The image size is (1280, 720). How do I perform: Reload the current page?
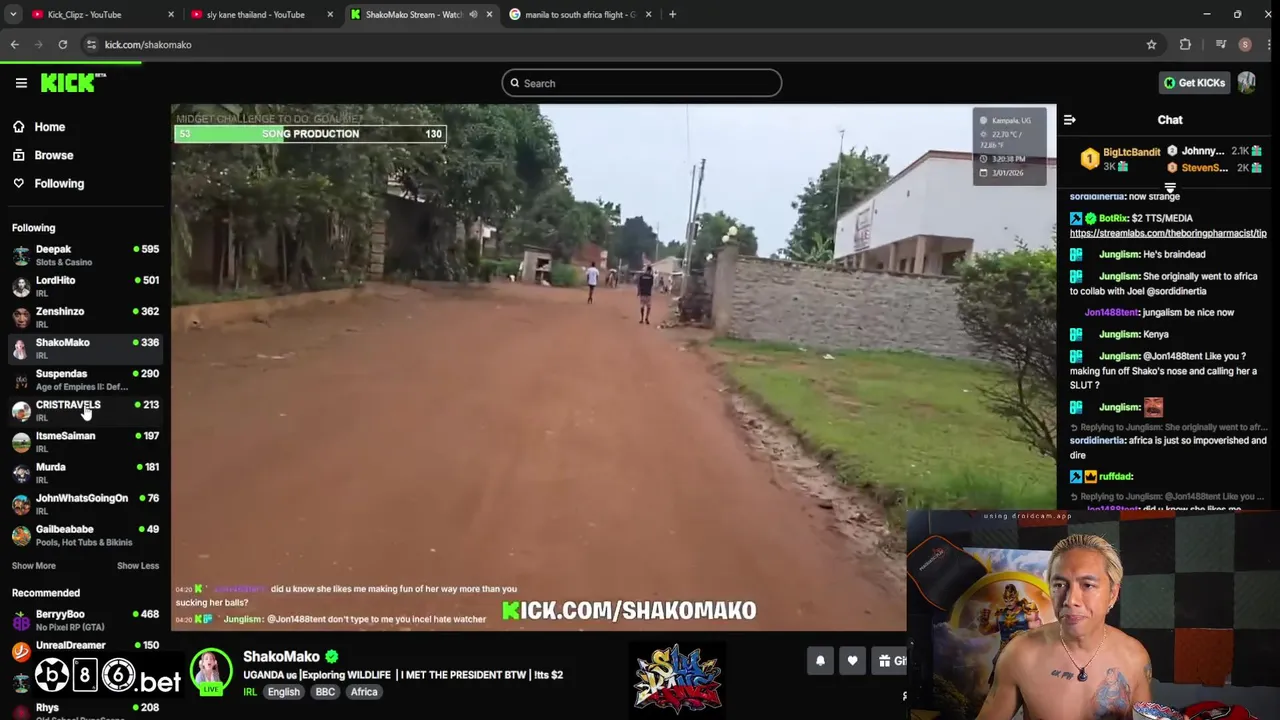point(62,44)
